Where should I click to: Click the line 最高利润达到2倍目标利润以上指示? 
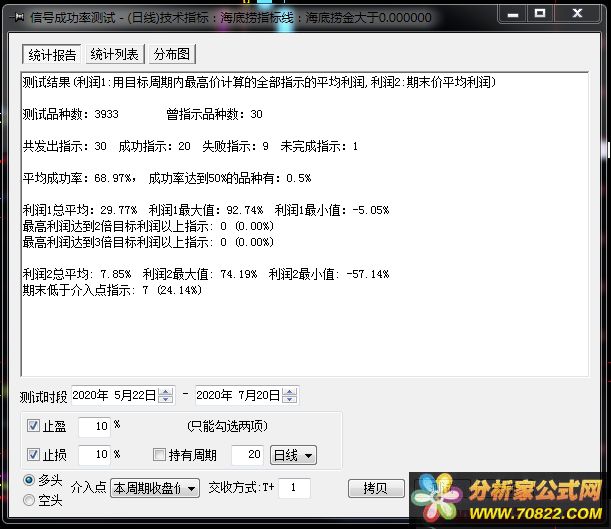(x=148, y=226)
